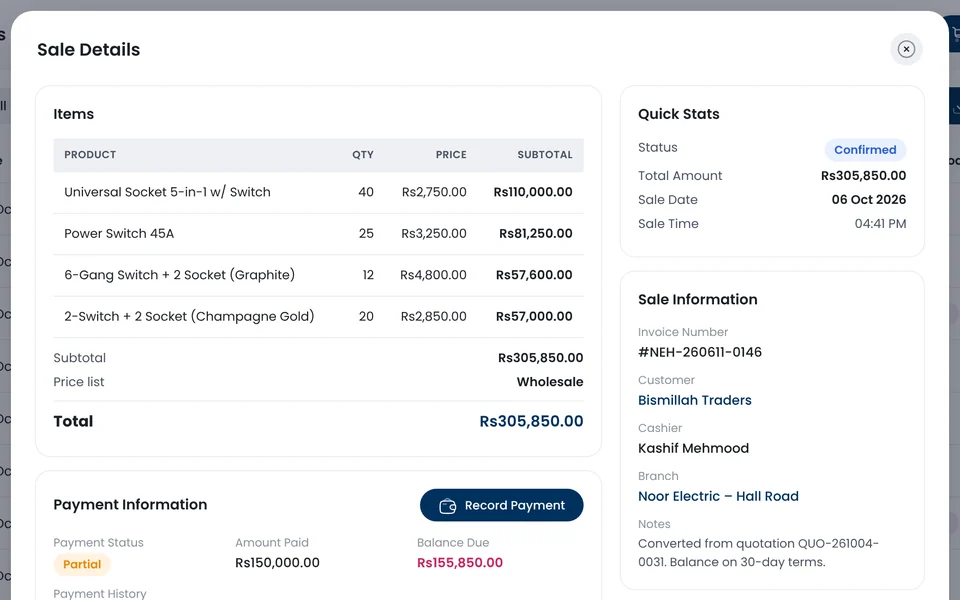960x600 pixels.
Task: Click the Rs110,000.00 subtotal cell
Action: coord(533,192)
